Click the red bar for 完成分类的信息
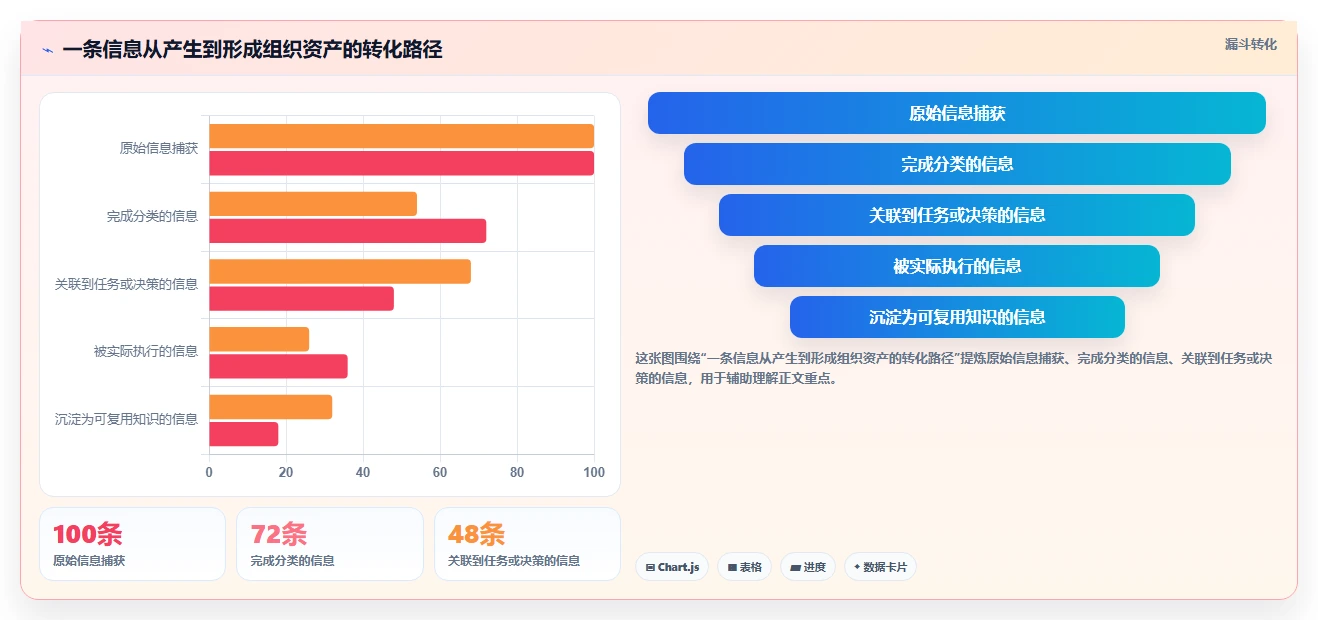1318x620 pixels. 347,231
